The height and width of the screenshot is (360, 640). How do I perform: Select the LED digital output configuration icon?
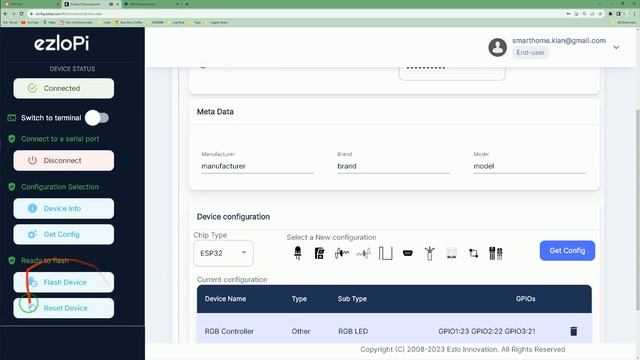tap(298, 253)
